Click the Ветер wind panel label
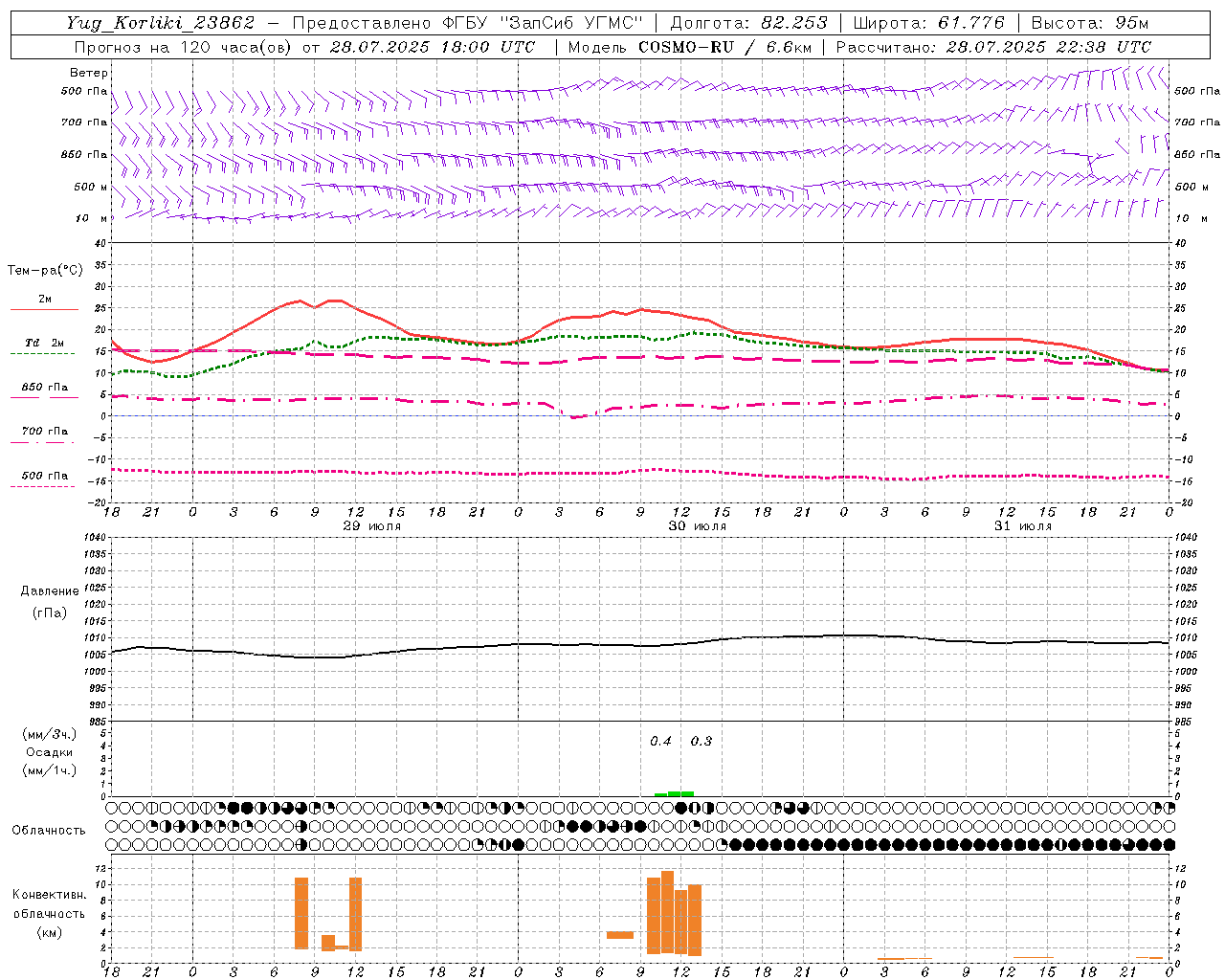Viewport: 1225px width, 980px height. point(89,73)
